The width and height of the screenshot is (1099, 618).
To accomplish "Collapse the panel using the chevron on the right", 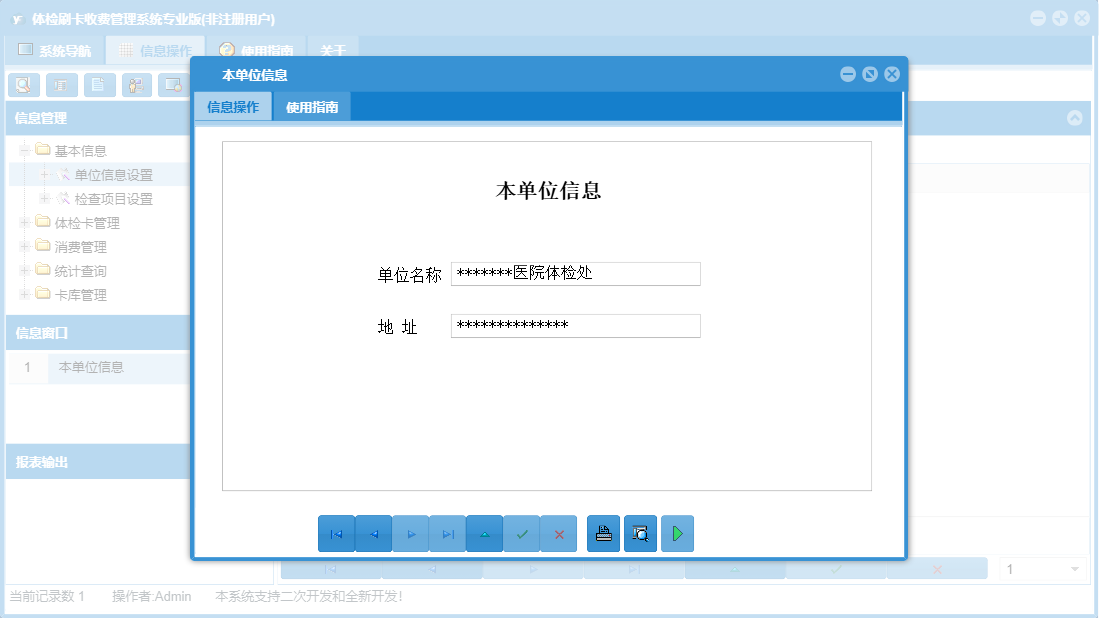I will coord(1075,118).
